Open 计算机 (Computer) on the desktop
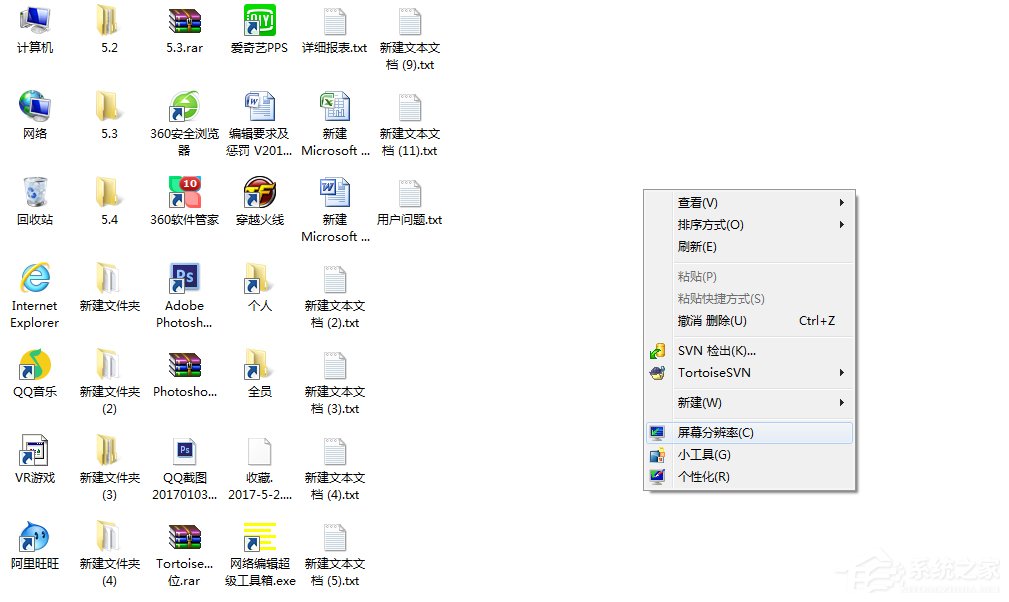The image size is (1009, 602). click(x=35, y=25)
